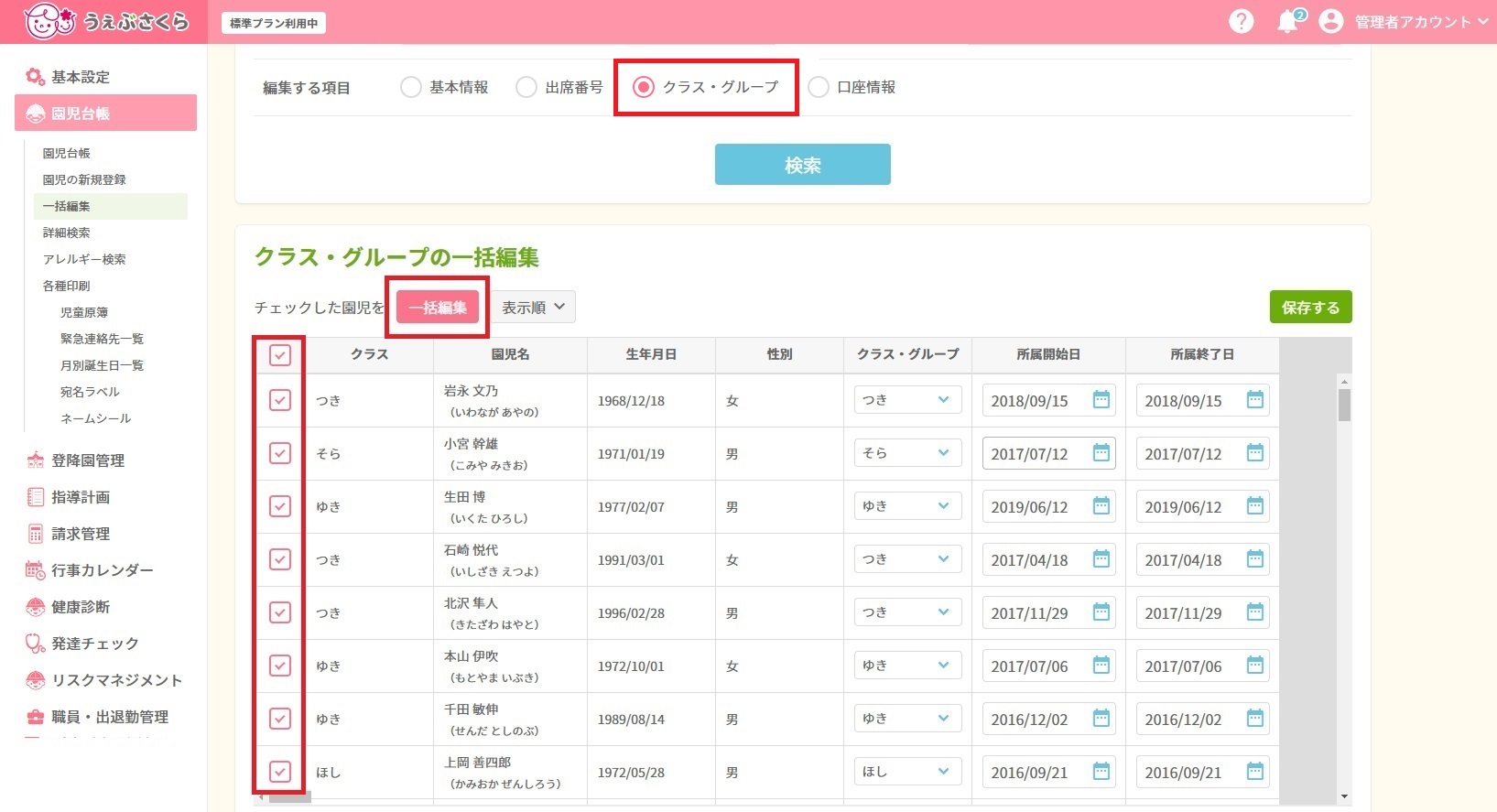Uncheck the row for 生田 博

coord(280,506)
